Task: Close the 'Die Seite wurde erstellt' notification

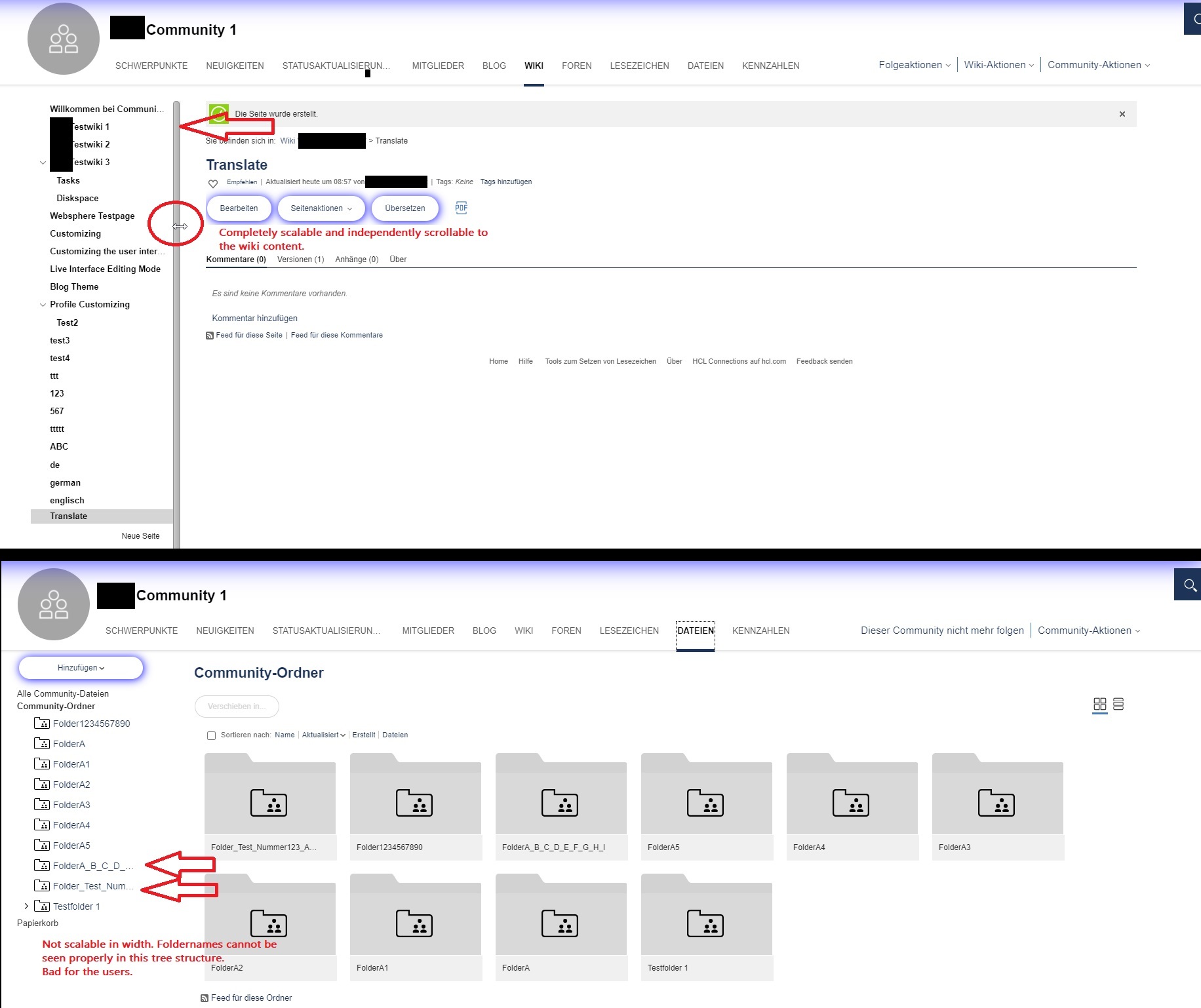Action: click(1122, 114)
